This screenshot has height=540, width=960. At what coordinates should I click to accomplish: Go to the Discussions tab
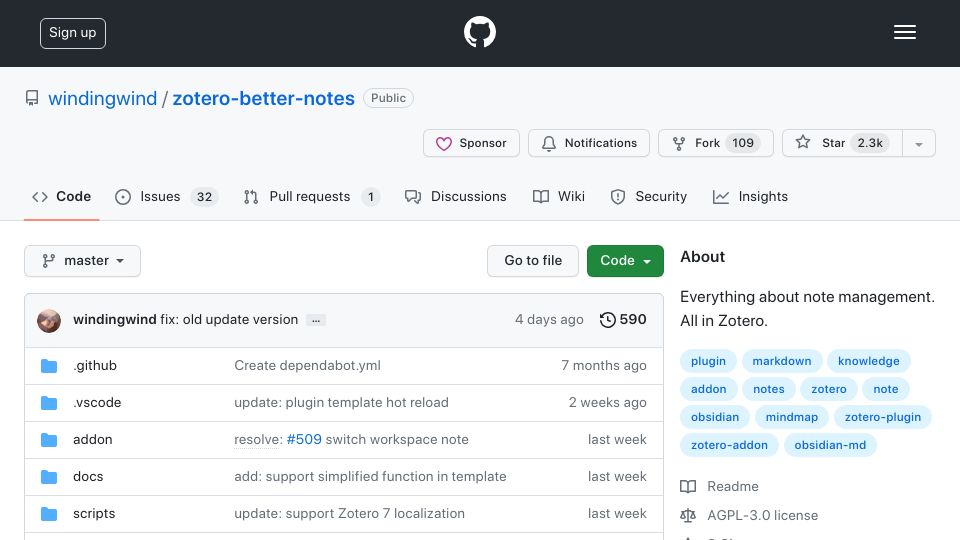456,197
